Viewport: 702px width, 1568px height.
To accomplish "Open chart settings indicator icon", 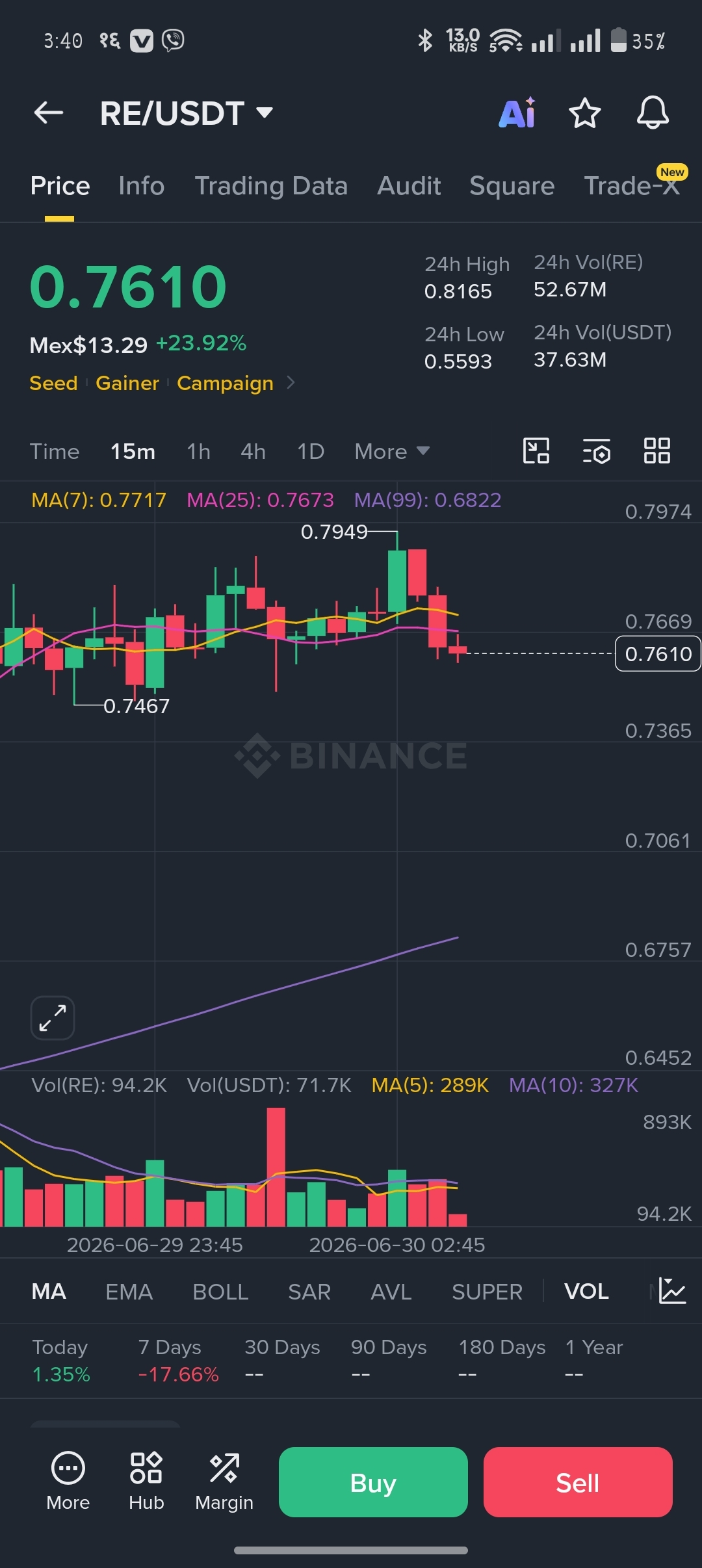I will (596, 451).
